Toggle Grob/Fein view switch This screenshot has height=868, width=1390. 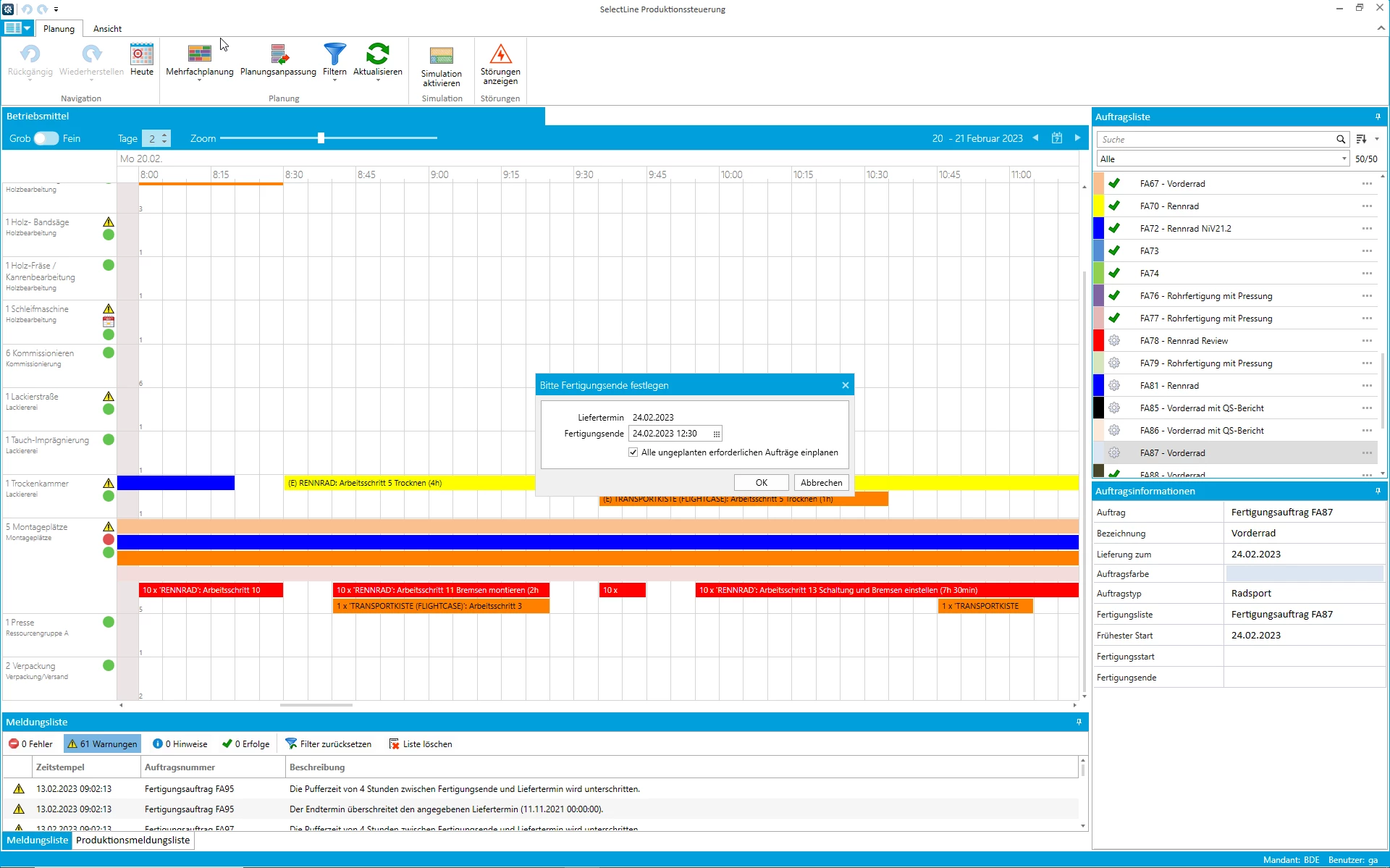click(x=46, y=138)
